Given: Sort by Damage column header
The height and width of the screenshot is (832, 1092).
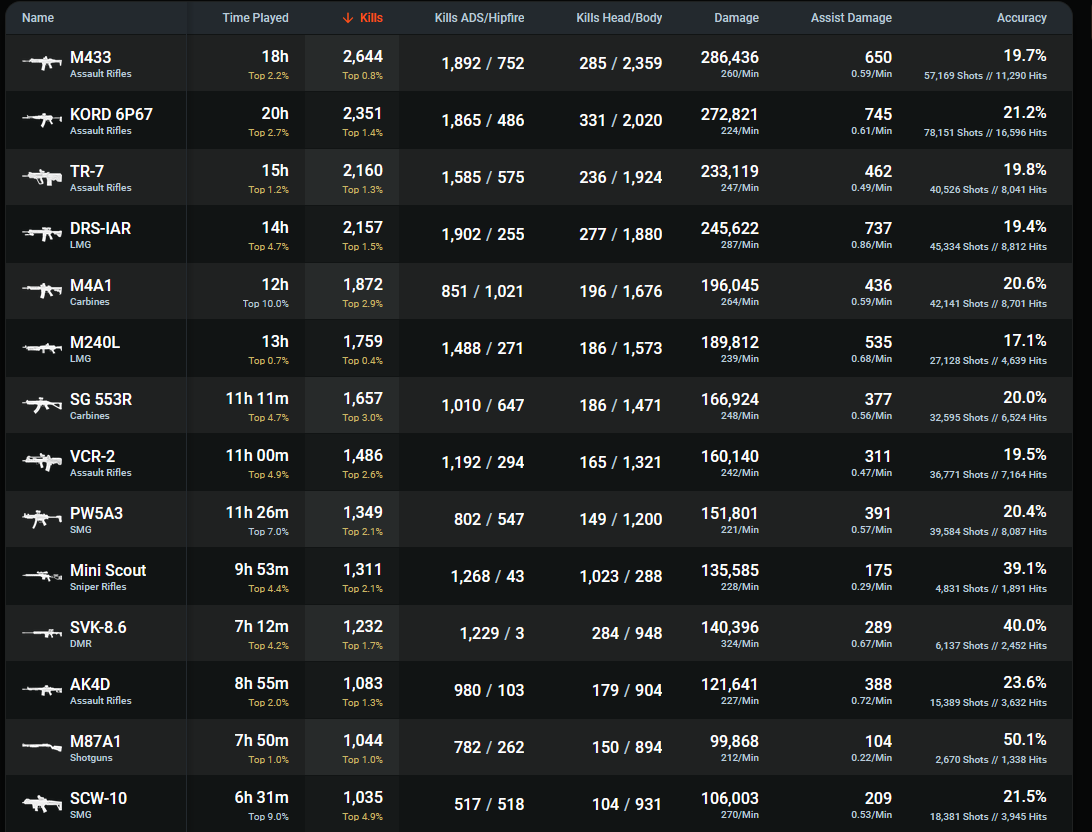Looking at the screenshot, I should click(736, 18).
